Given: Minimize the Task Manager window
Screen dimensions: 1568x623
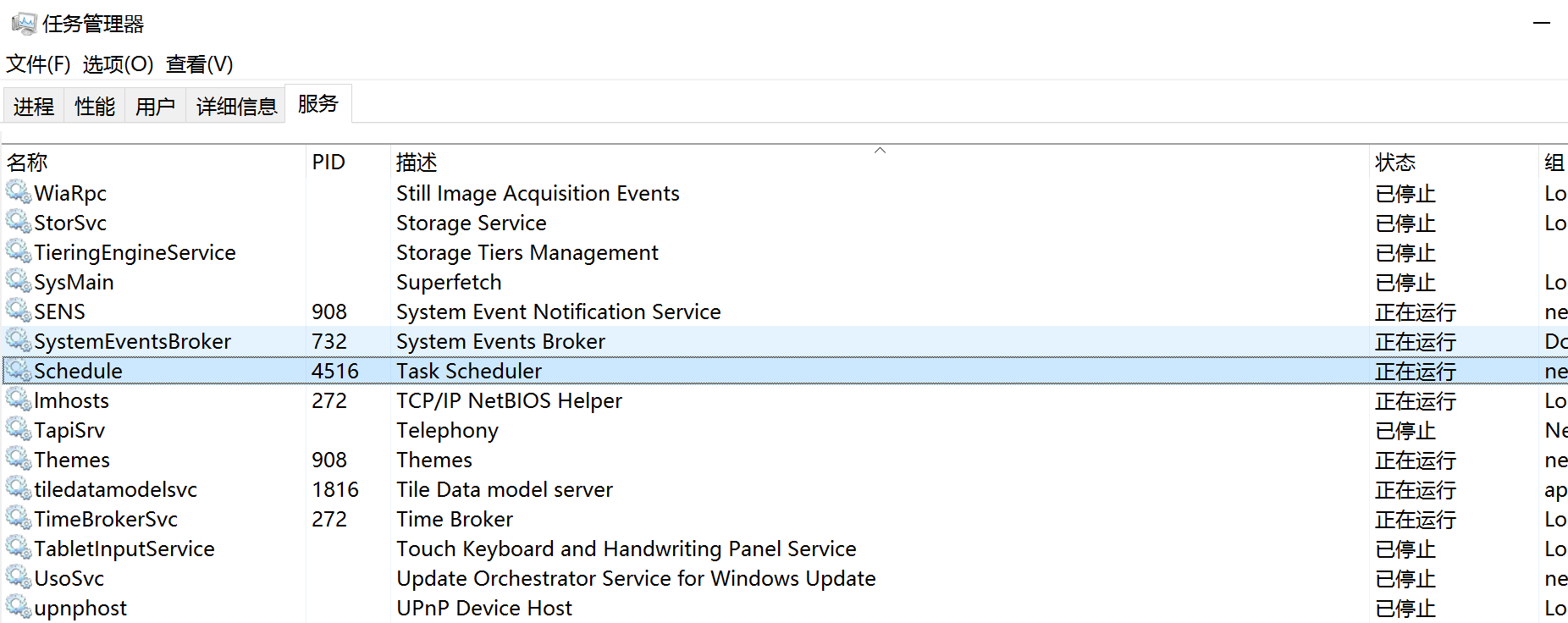Looking at the screenshot, I should pyautogui.click(x=1542, y=23).
